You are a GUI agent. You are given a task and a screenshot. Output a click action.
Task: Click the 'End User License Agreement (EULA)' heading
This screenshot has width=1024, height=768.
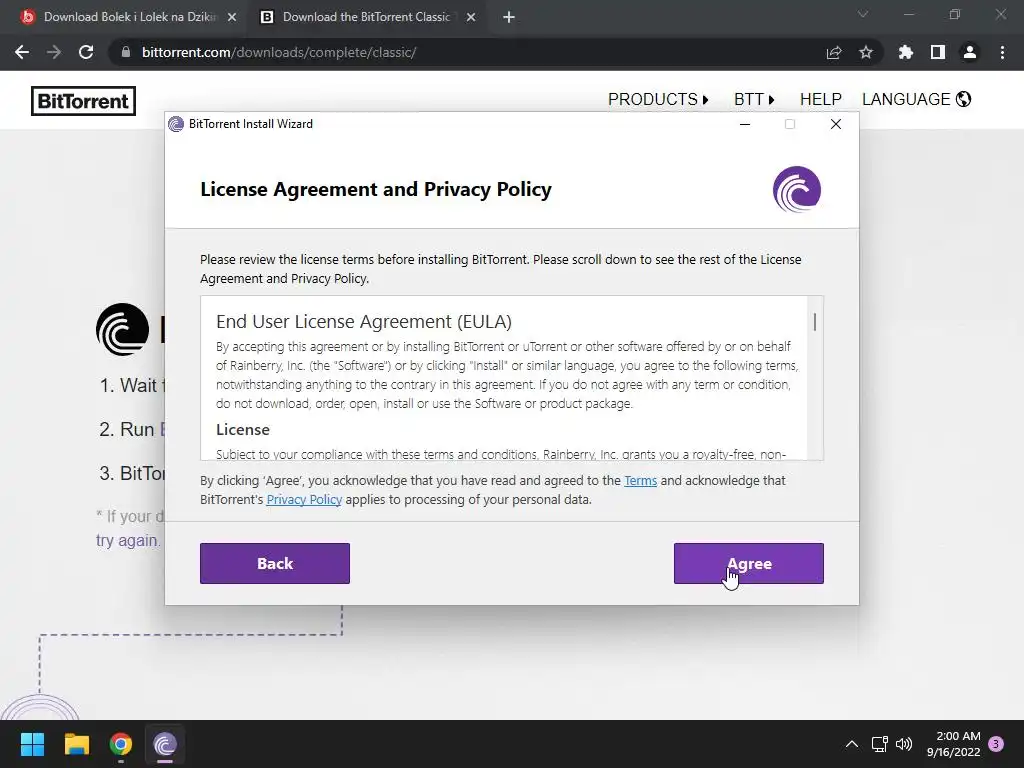pyautogui.click(x=364, y=321)
